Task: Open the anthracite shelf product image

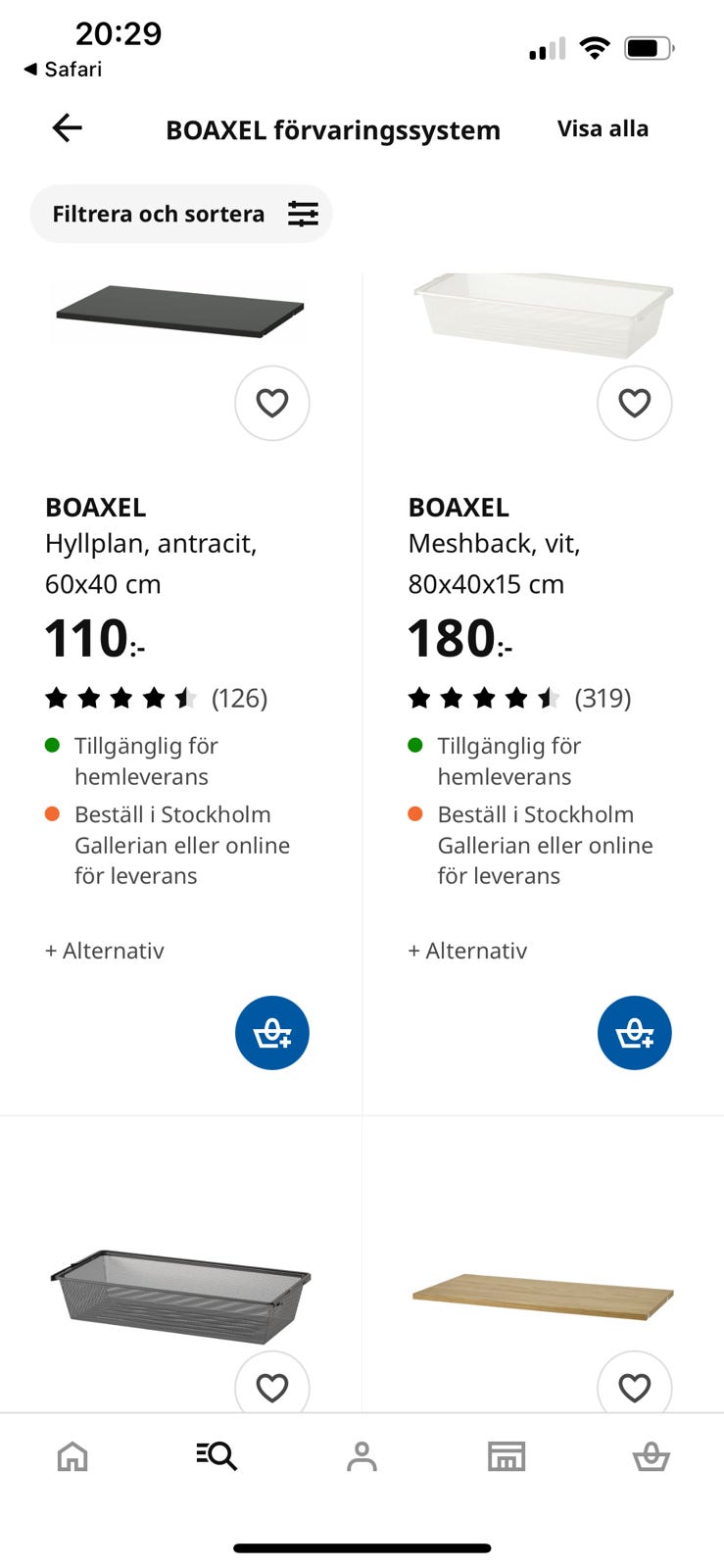Action: [x=180, y=312]
